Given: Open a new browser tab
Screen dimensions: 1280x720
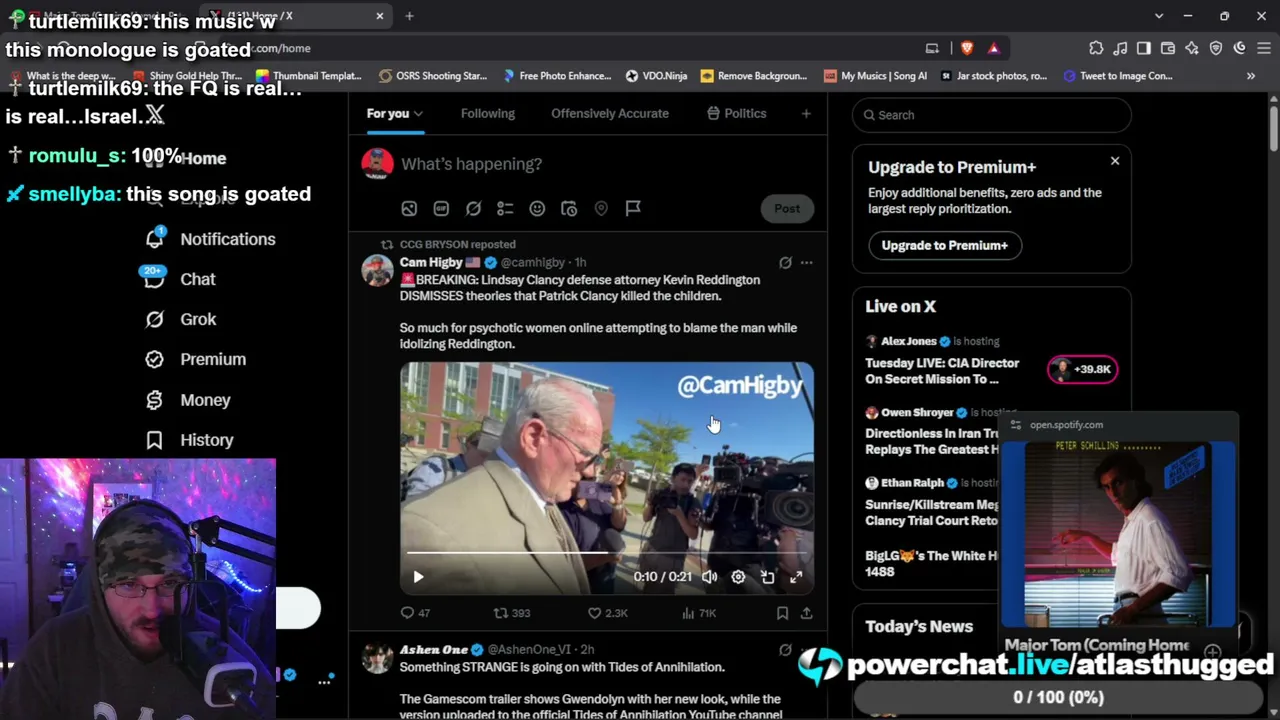Looking at the screenshot, I should [x=410, y=16].
